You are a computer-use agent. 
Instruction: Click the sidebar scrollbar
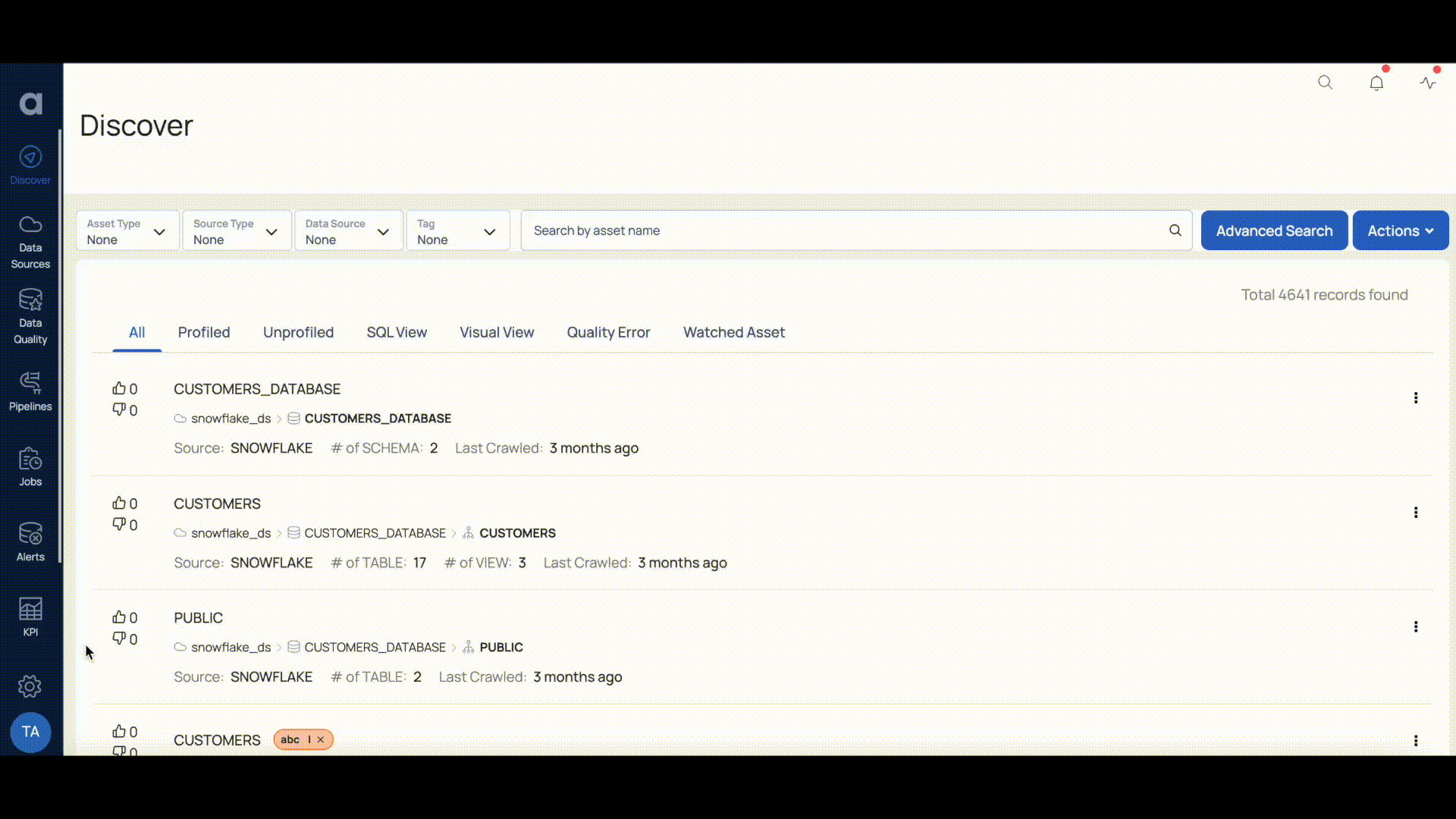point(60,346)
